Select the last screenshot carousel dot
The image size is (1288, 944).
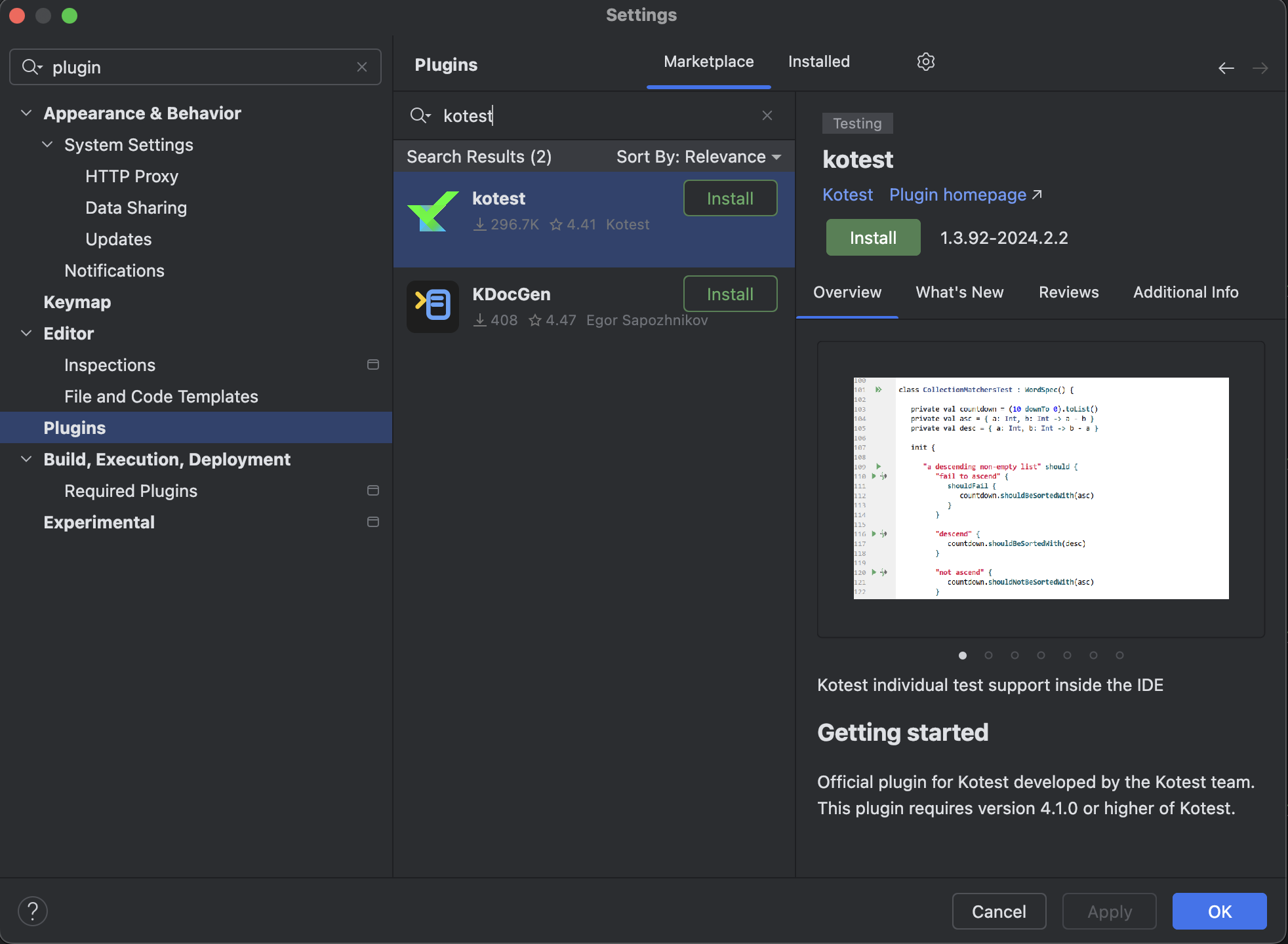coord(1119,655)
